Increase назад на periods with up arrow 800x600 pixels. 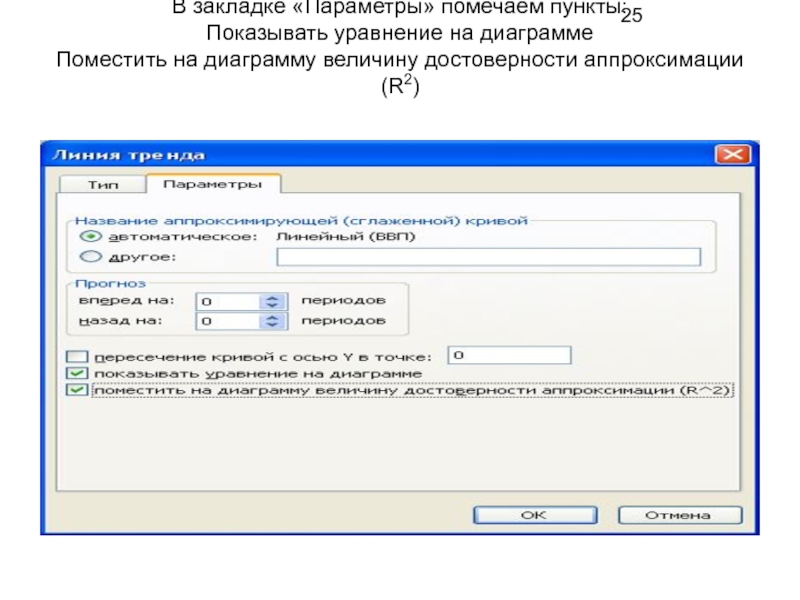click(271, 317)
